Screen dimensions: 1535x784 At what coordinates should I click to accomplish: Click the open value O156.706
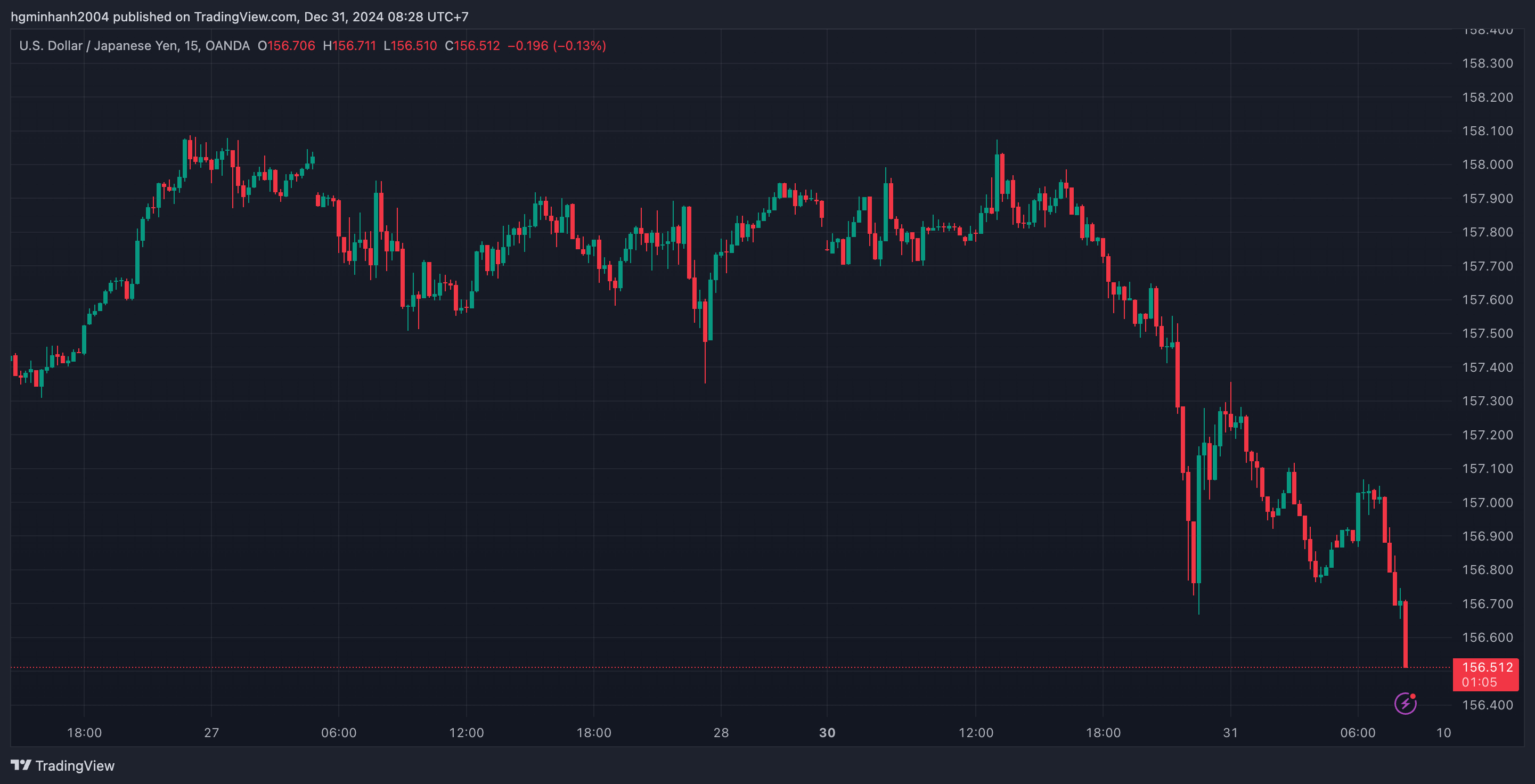click(x=286, y=46)
